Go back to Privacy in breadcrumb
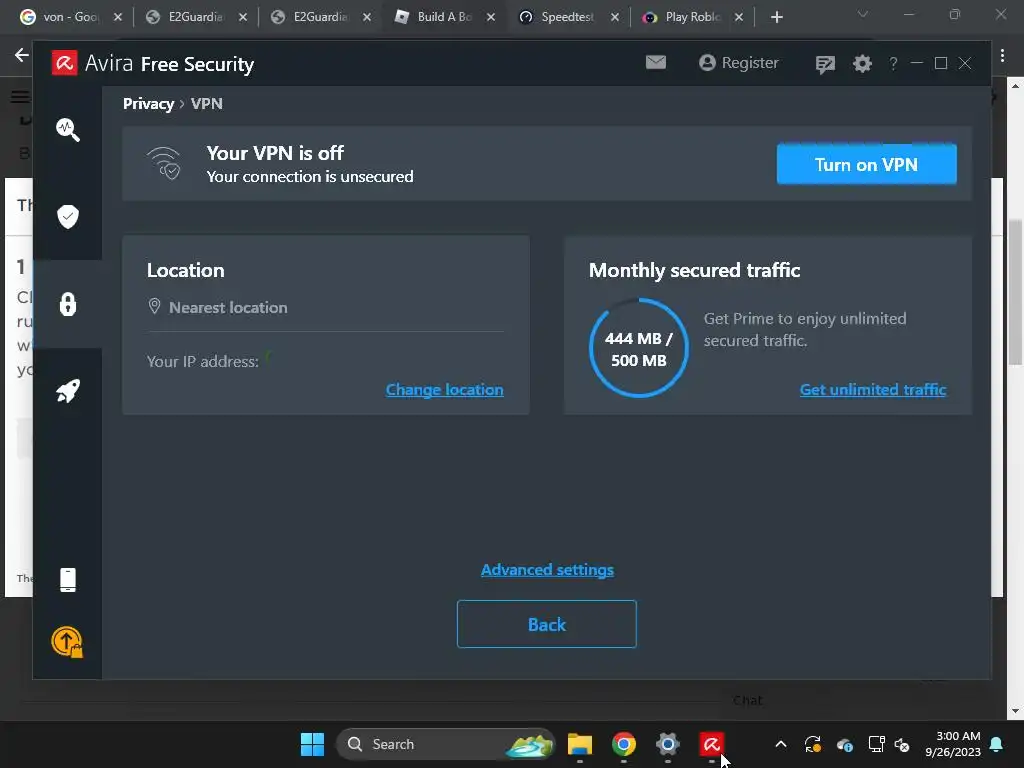 tap(148, 104)
